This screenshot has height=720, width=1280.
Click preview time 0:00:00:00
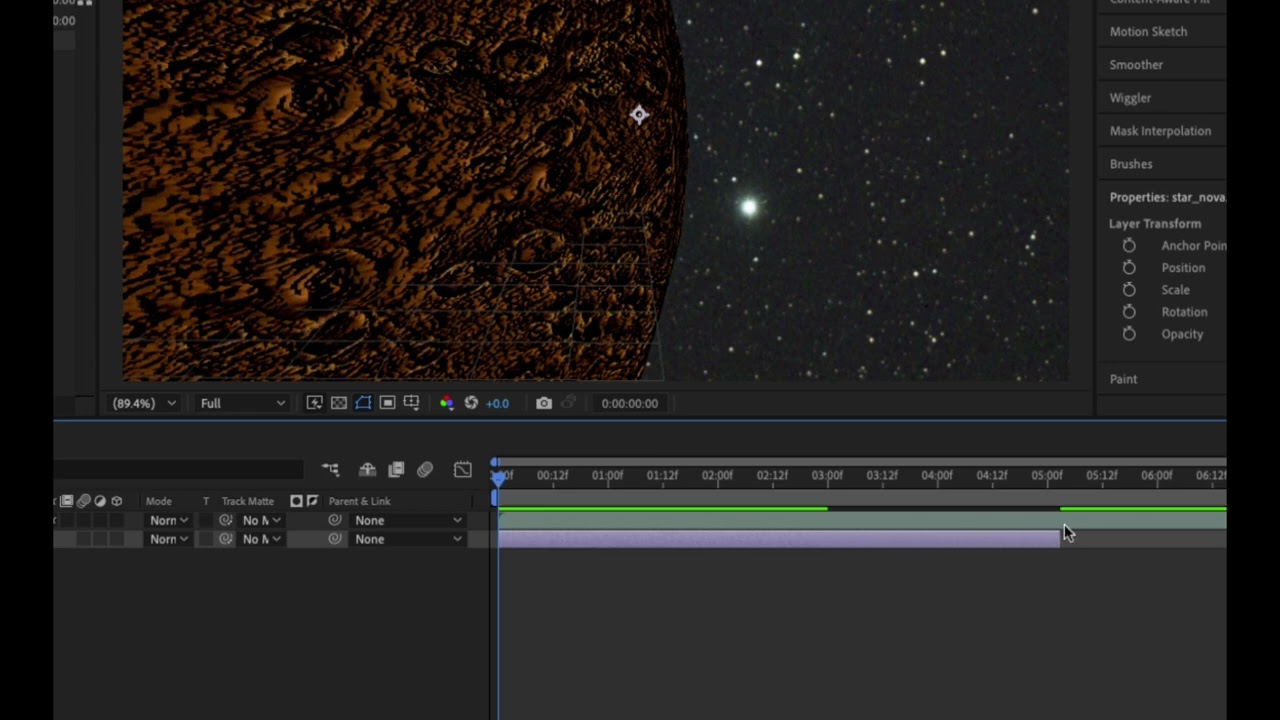click(630, 403)
